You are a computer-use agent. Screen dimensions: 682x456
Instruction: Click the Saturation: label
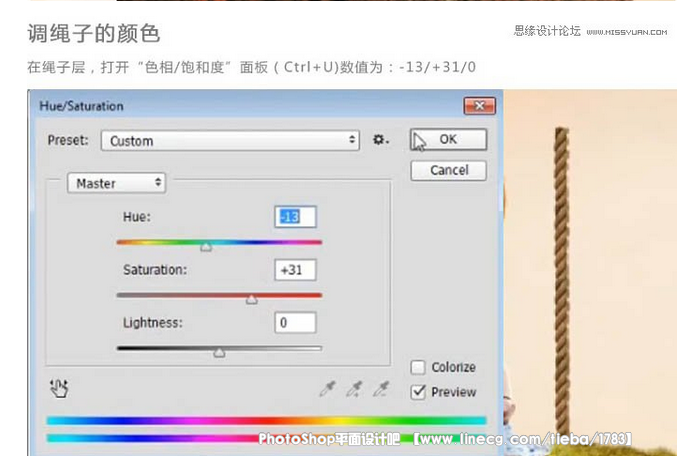[x=155, y=270]
